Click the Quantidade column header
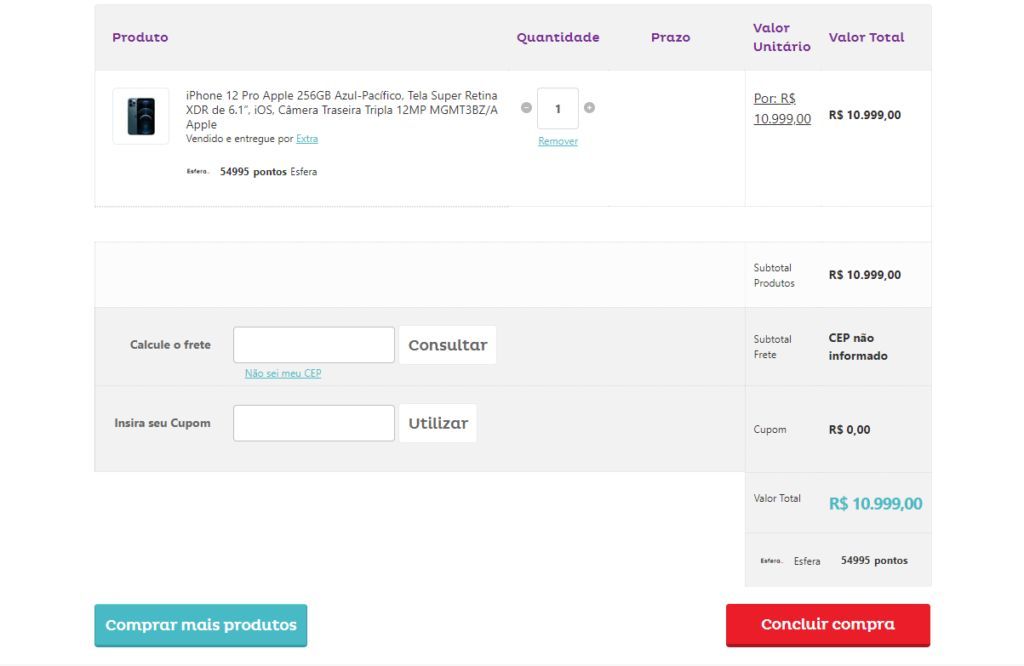1024x666 pixels. [558, 37]
